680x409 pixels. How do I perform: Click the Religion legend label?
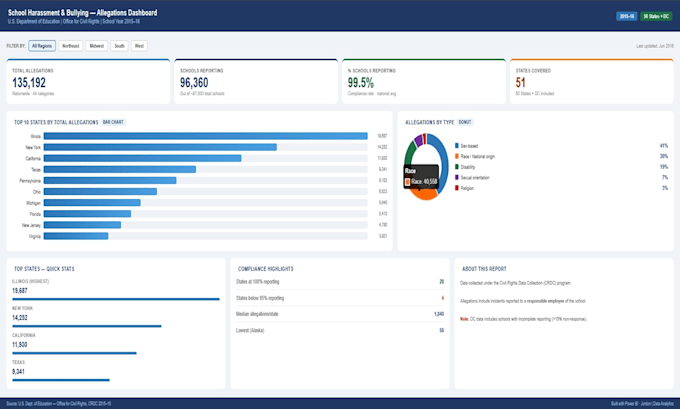pyautogui.click(x=467, y=188)
